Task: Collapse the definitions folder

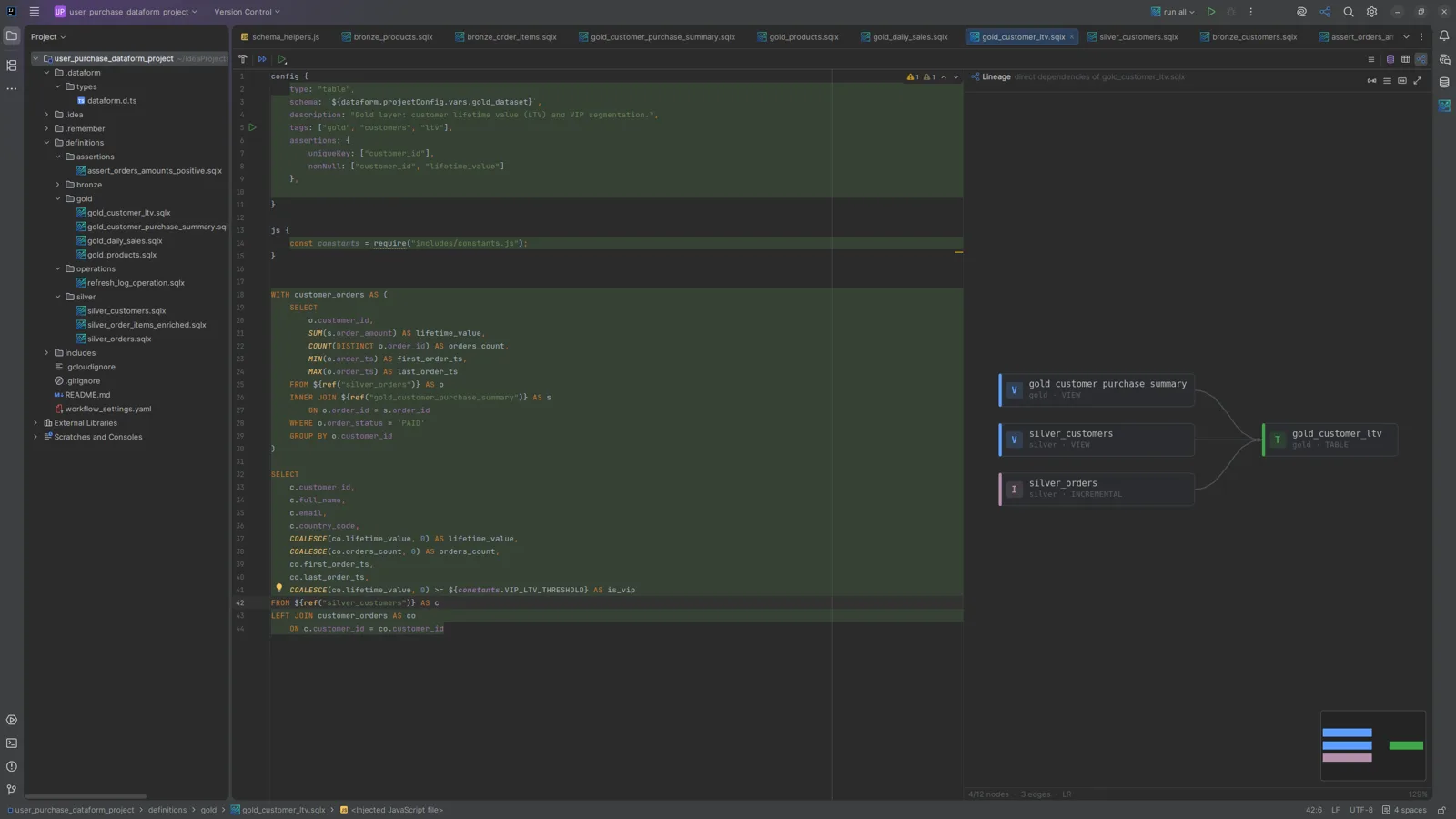Action: pyautogui.click(x=47, y=143)
